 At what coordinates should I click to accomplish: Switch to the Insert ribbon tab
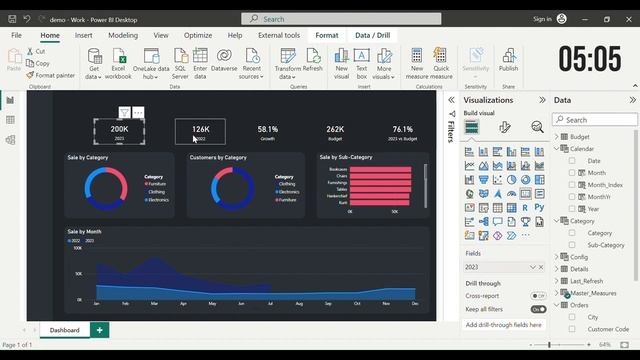coord(83,35)
